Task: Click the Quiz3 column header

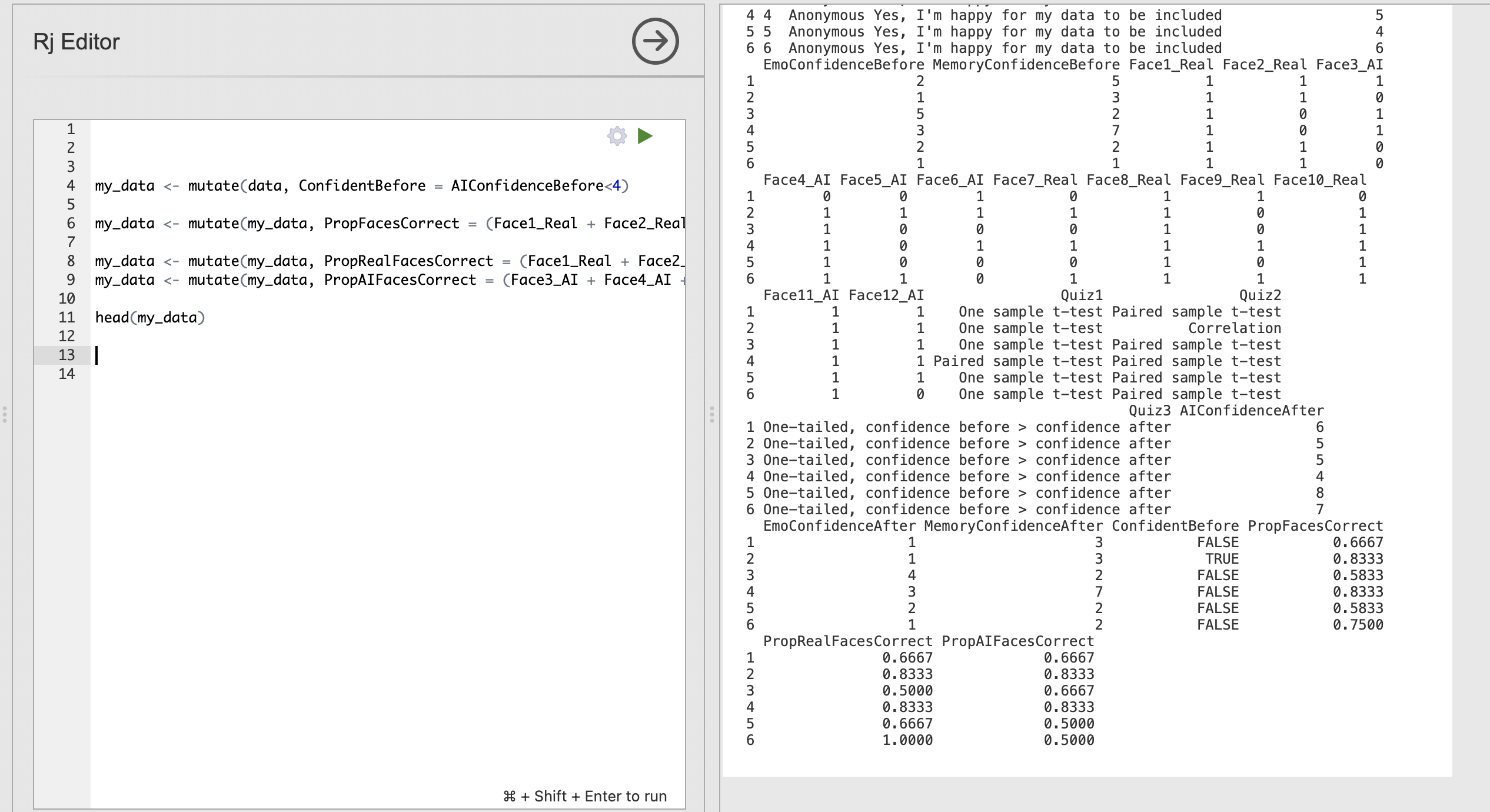Action: point(1150,411)
